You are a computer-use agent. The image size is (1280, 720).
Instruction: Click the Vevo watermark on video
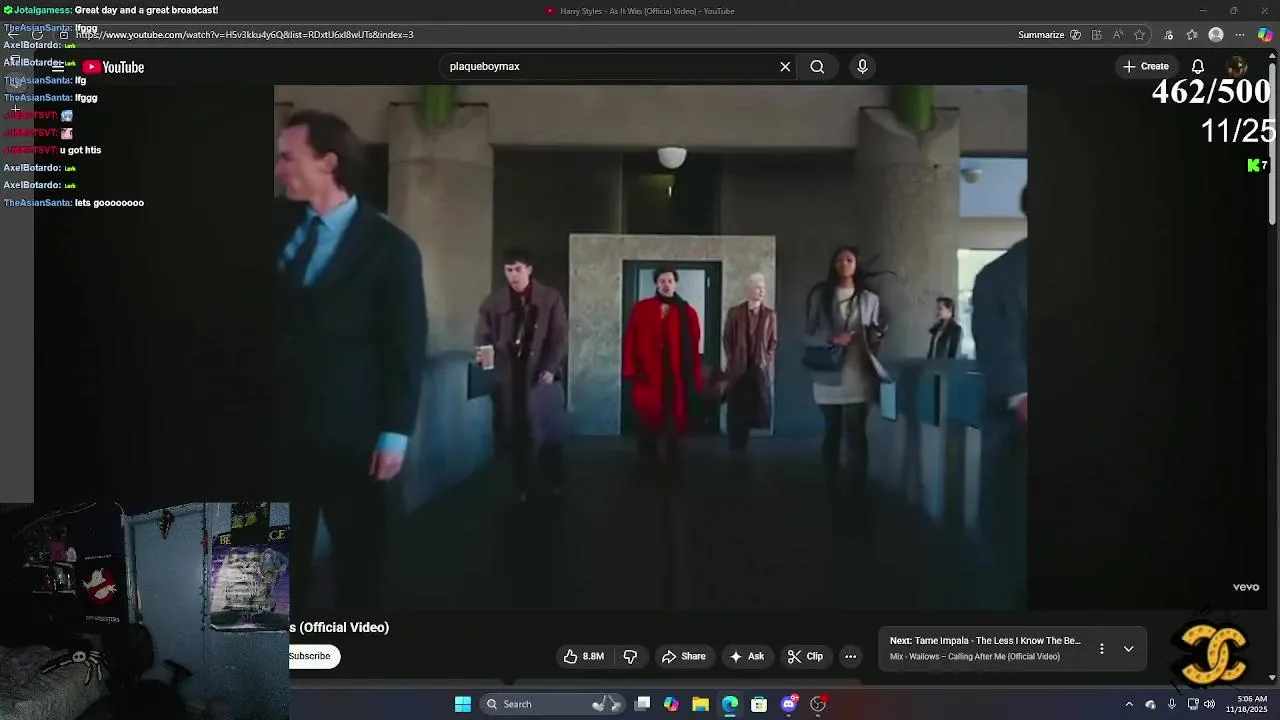coord(1246,587)
